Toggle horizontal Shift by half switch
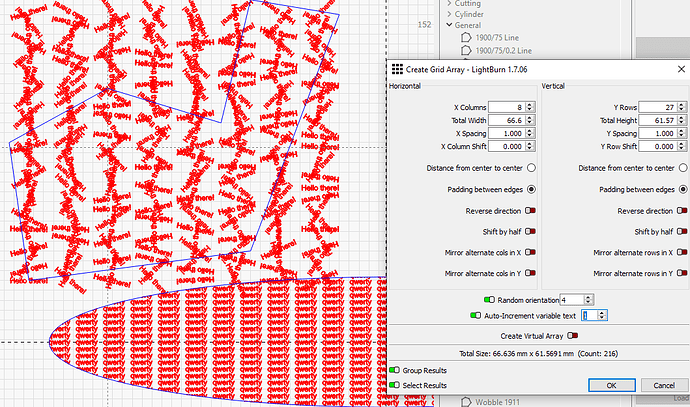Viewport: 690px width, 407px height. [x=530, y=231]
